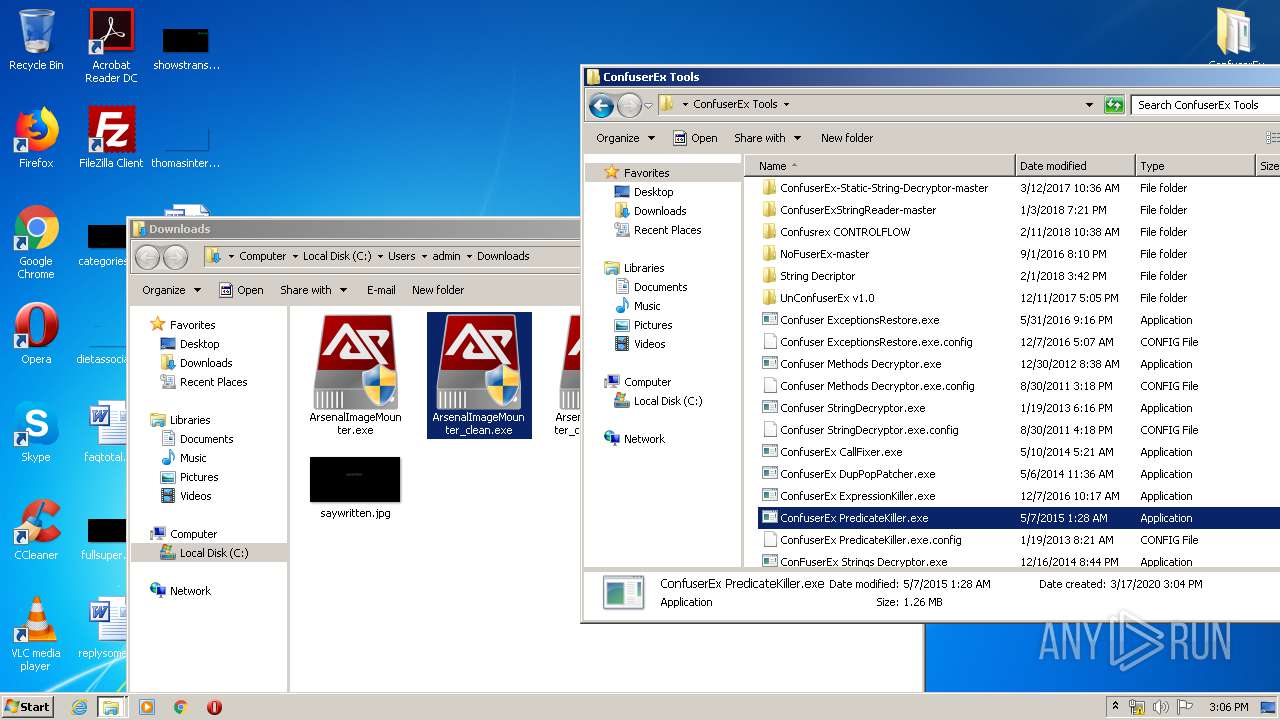
Task: Click Back button in ConfuserEx Tools window
Action: click(x=601, y=104)
